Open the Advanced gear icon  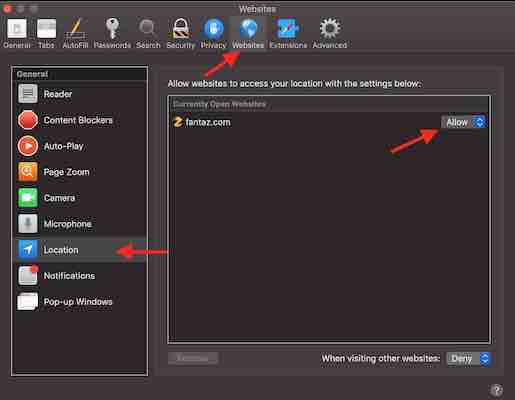(x=330, y=29)
